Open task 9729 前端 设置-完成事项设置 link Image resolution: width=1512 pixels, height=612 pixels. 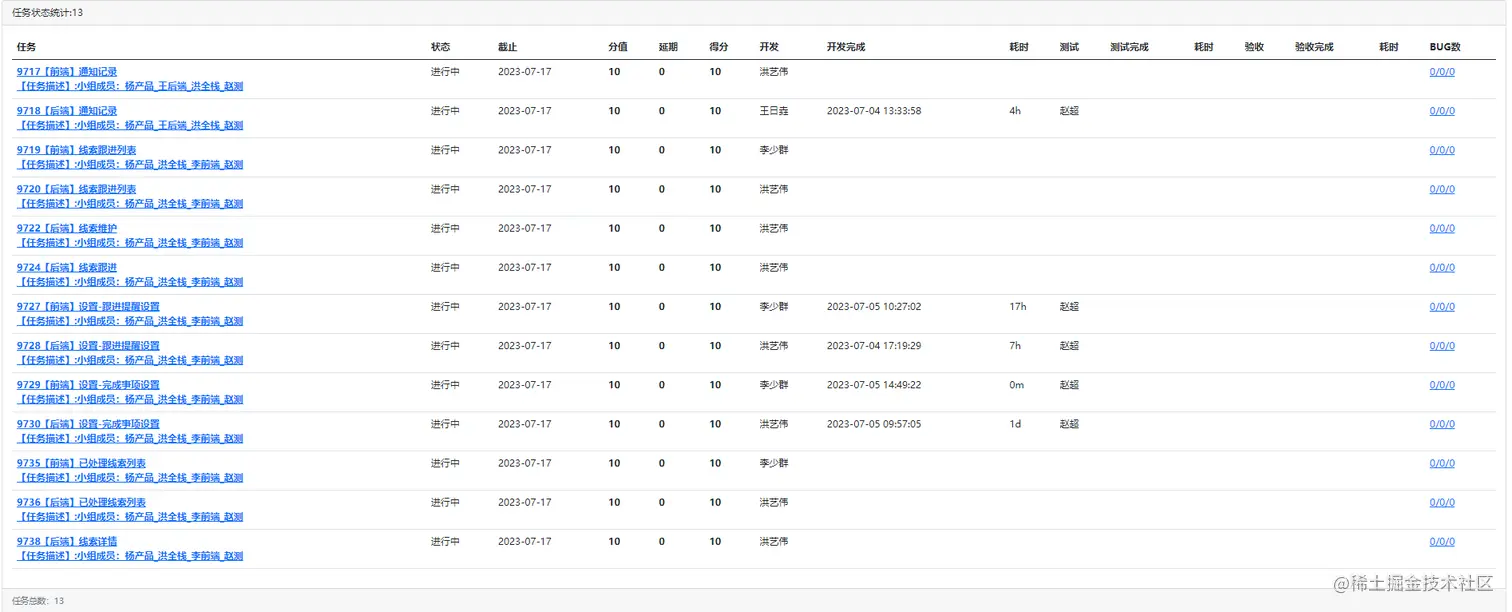pos(88,384)
